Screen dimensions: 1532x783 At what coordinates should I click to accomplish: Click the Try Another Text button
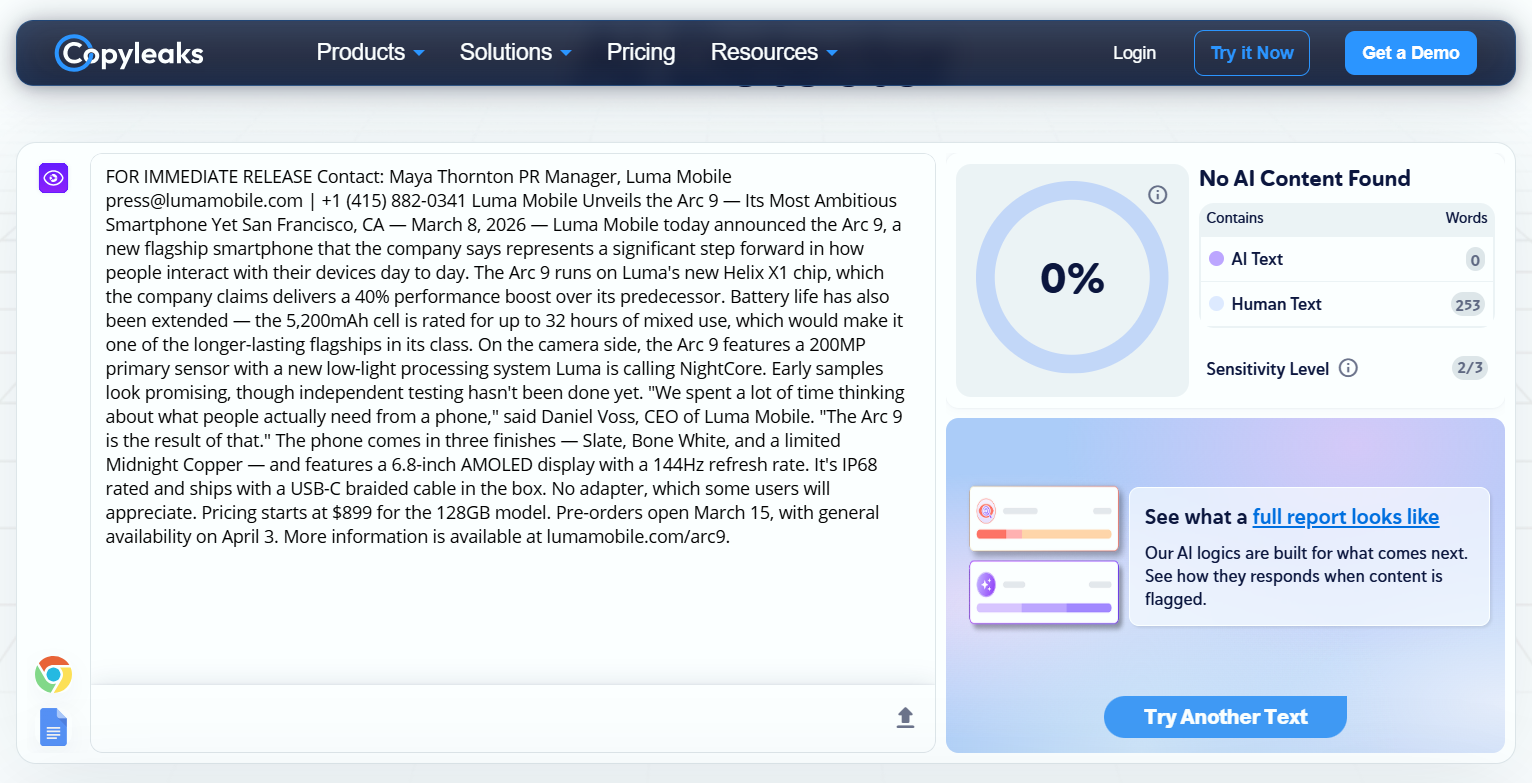tap(1225, 717)
